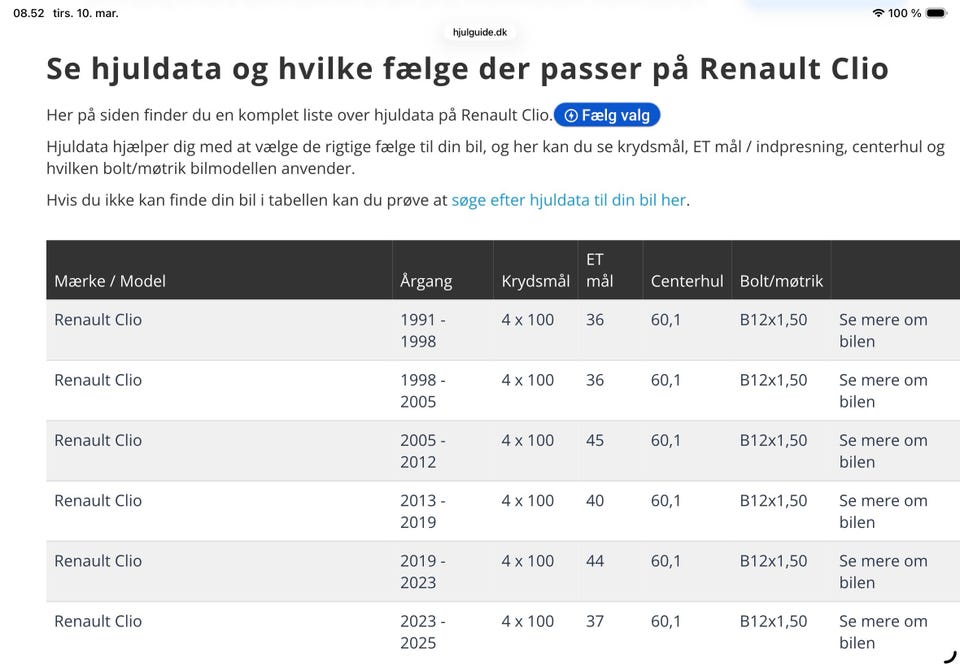
Task: Open 'Se mere om bilen' for 2013 - 2019
Action: [883, 511]
